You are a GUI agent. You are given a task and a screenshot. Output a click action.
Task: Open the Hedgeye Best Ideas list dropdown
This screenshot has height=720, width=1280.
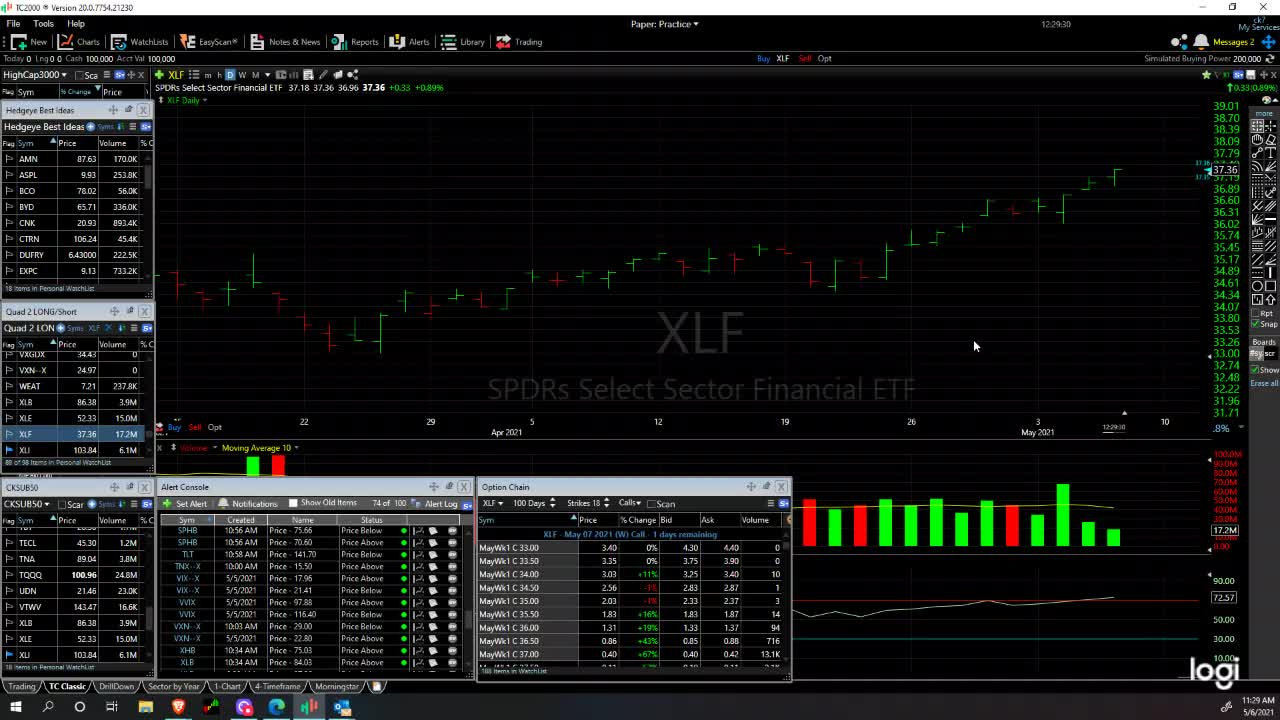click(44, 127)
